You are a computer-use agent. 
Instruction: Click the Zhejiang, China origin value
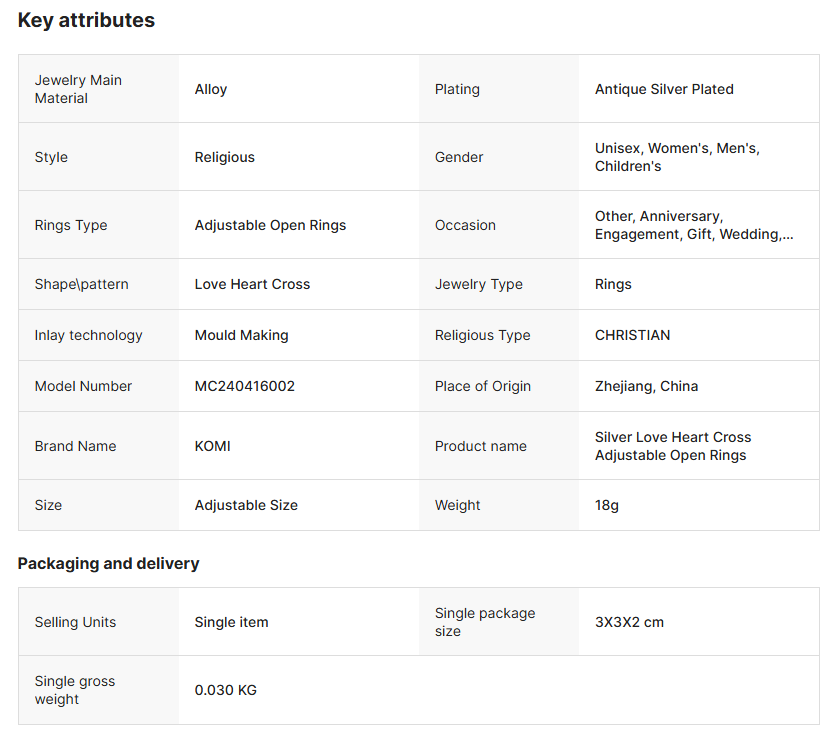646,386
